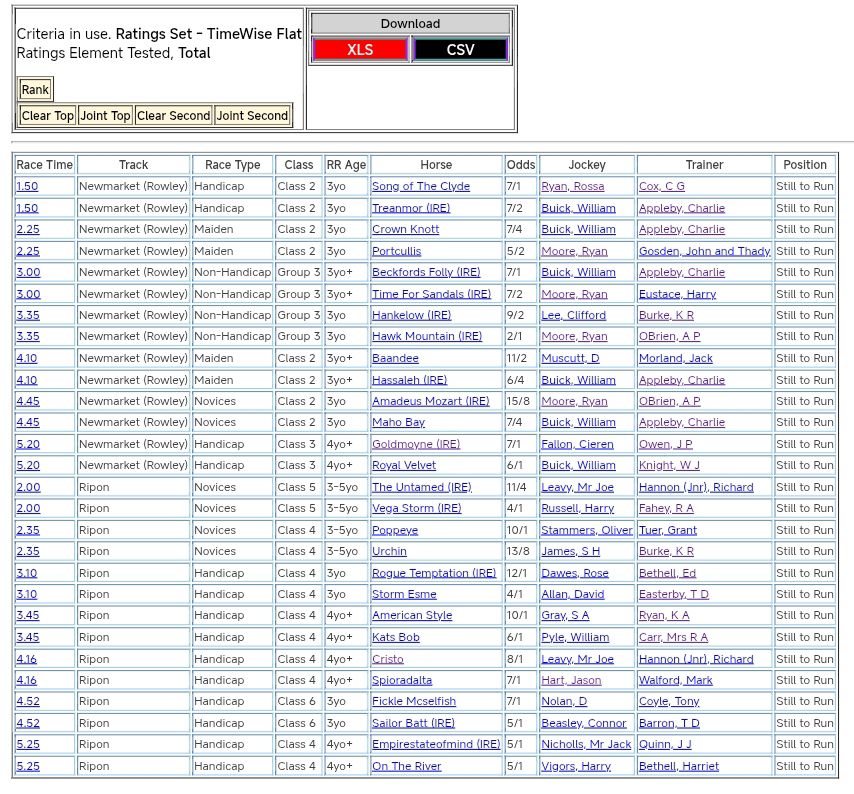Viewport: 854px width, 794px height.
Task: Open horse Hawk Mountain (IRE)
Action: click(426, 337)
